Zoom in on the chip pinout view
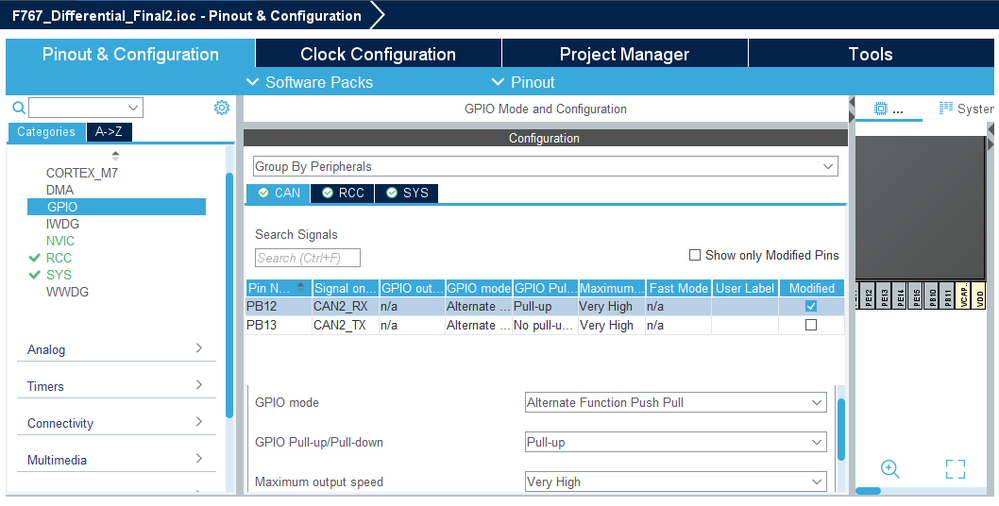Image resolution: width=999 pixels, height=506 pixels. (890, 469)
